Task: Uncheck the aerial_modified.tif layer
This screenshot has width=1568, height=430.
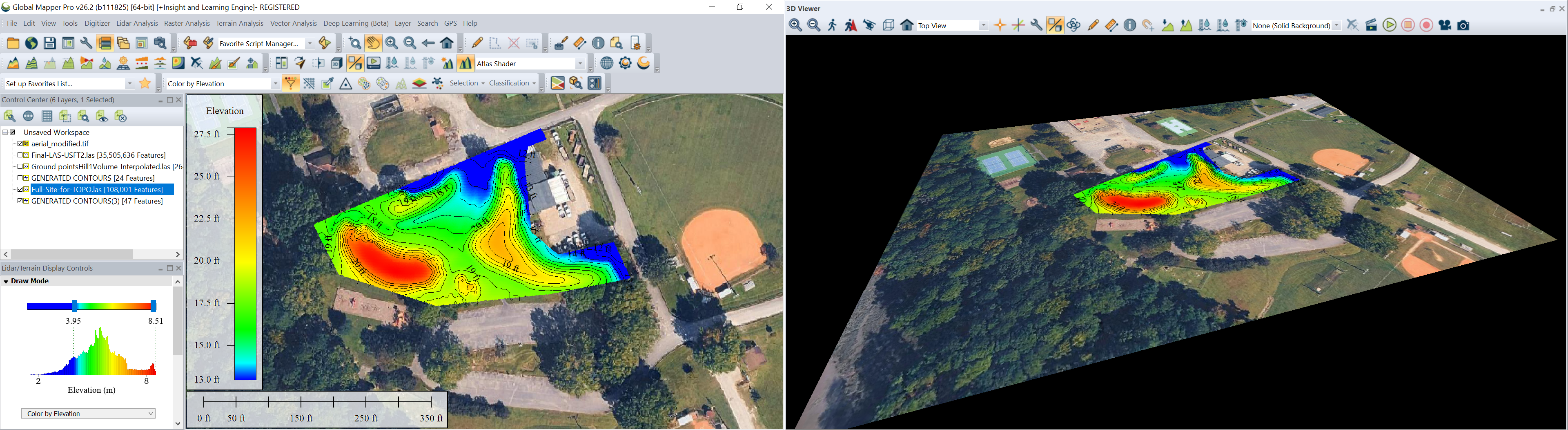Action: [x=20, y=144]
